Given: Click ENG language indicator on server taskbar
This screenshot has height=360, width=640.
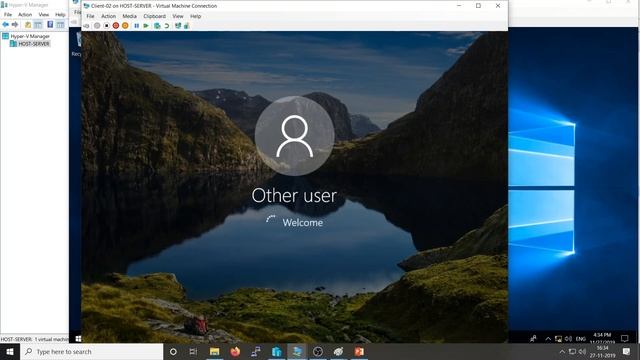Looking at the screenshot, I should point(581,339).
